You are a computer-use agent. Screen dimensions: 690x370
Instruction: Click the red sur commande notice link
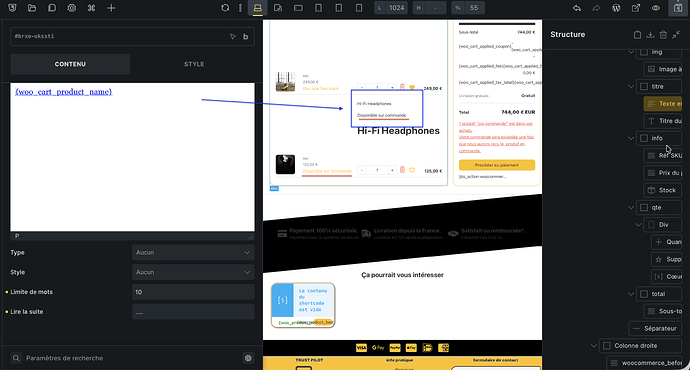click(495, 137)
